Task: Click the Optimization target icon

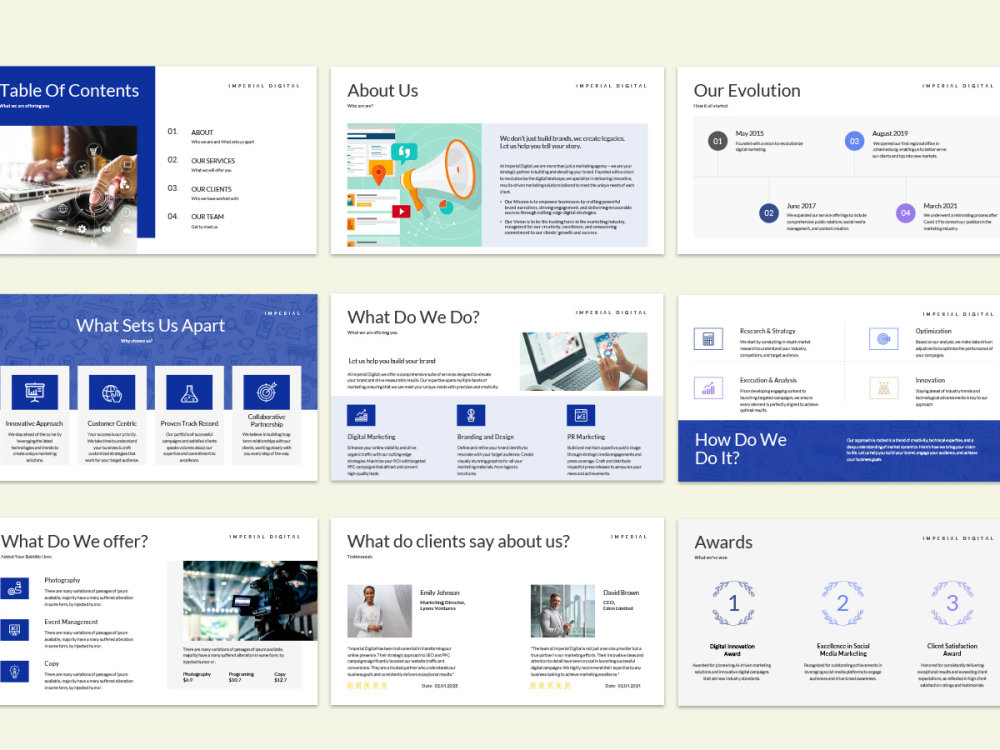Action: pos(883,339)
